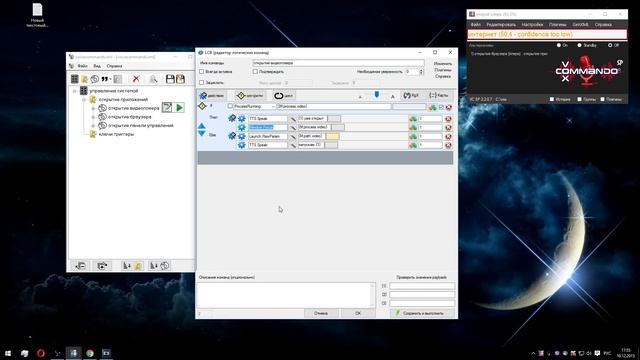Click the quotation marks icon in tree toolbar

pos(104,79)
